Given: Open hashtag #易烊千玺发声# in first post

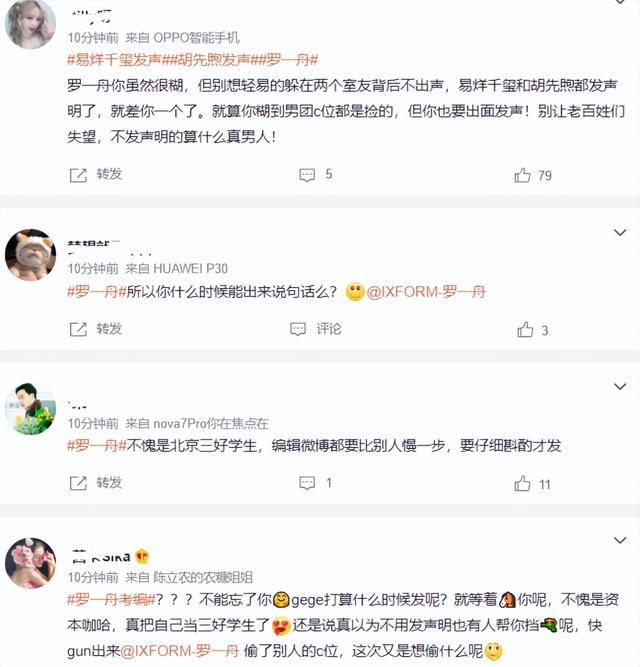Looking at the screenshot, I should tap(115, 60).
